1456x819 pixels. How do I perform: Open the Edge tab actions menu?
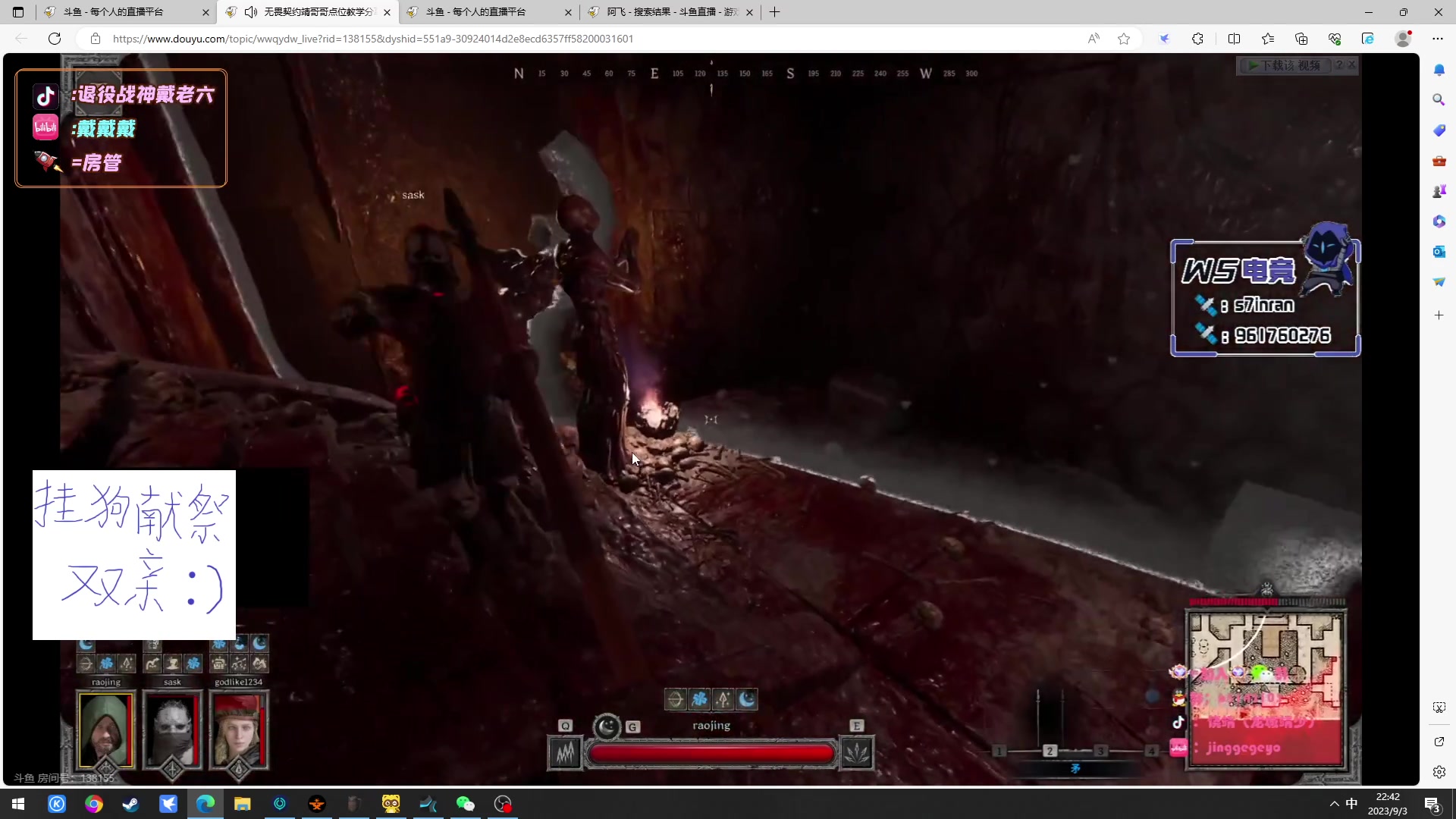coord(18,12)
